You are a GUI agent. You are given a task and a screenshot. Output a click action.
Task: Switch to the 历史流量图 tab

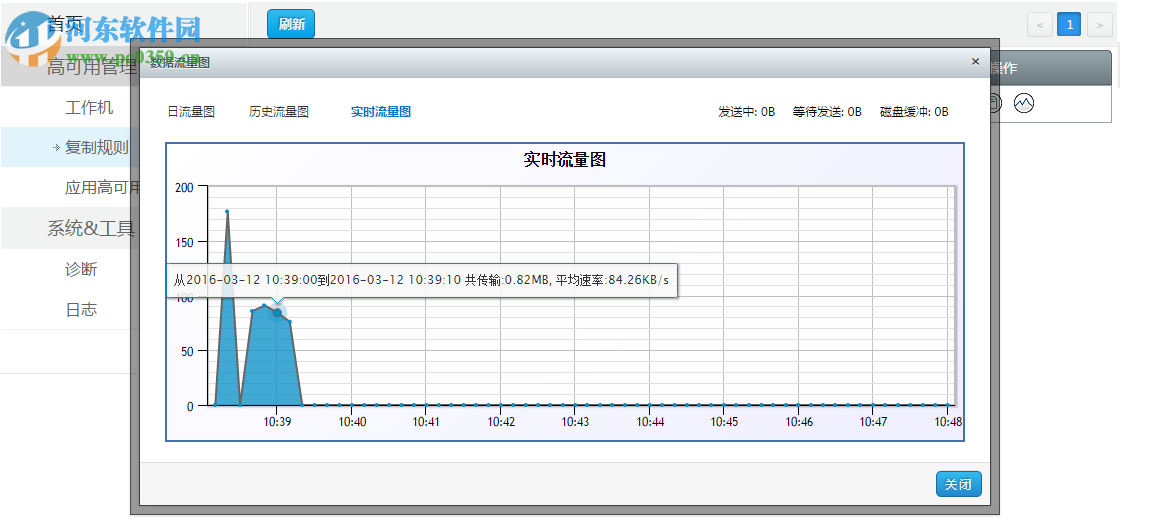[278, 112]
